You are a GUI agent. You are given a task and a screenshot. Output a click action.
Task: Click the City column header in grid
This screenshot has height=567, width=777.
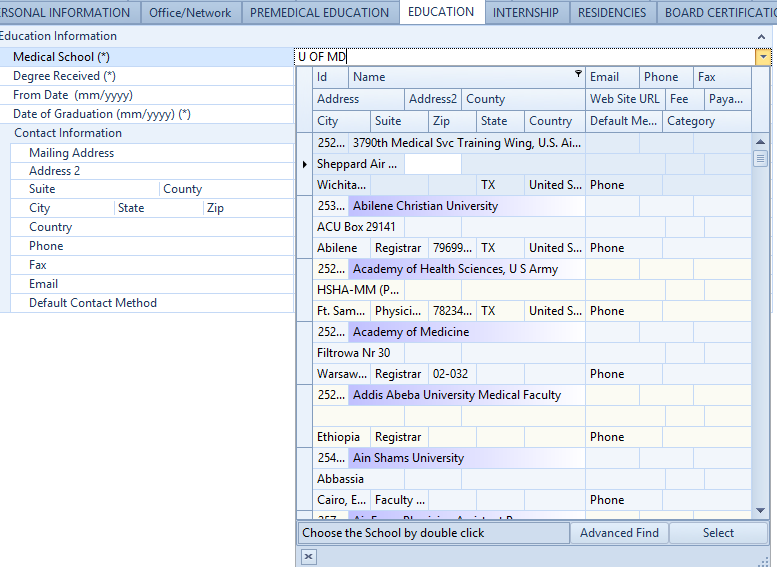341,121
